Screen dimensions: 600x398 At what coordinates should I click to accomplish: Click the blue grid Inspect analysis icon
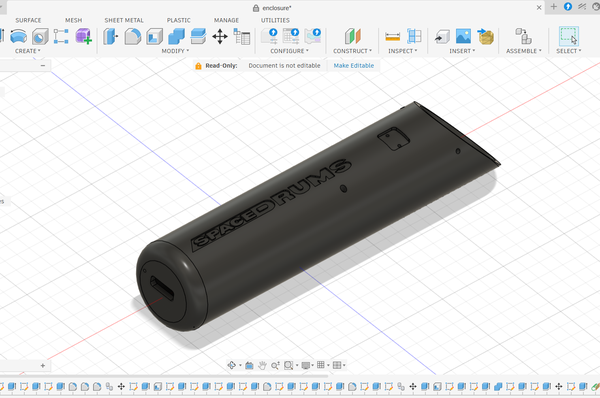point(414,36)
